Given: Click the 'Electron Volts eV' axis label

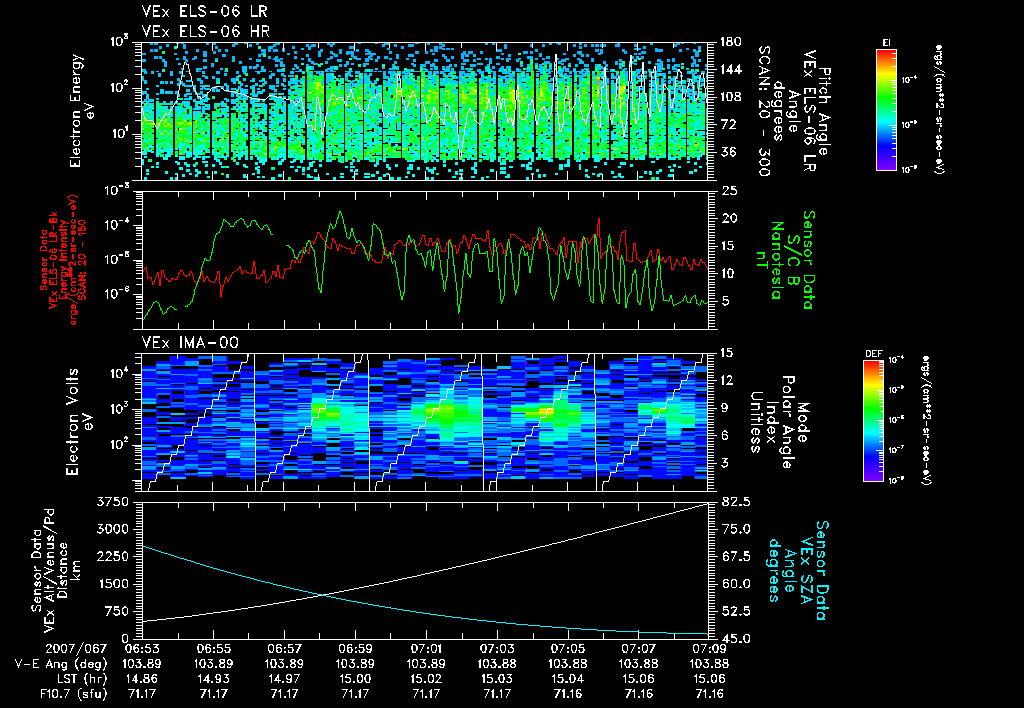Looking at the screenshot, I should [x=79, y=421].
